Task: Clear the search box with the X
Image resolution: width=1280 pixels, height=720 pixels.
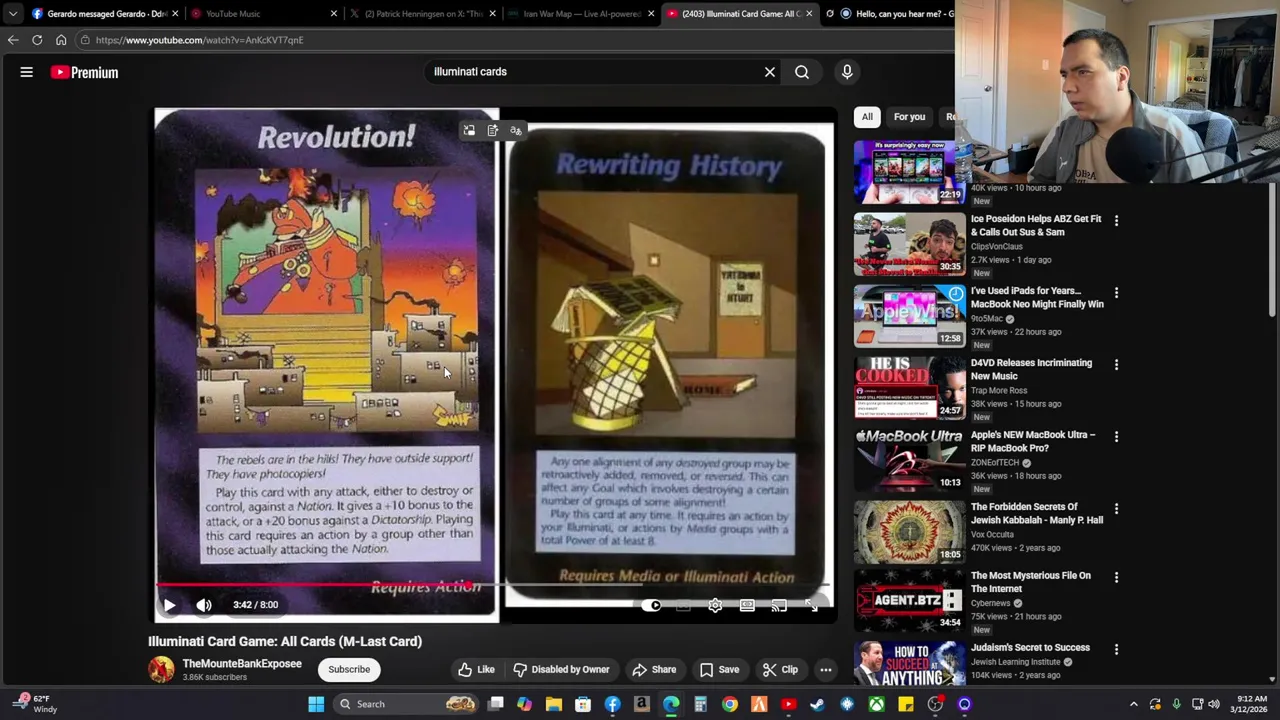Action: [x=770, y=72]
